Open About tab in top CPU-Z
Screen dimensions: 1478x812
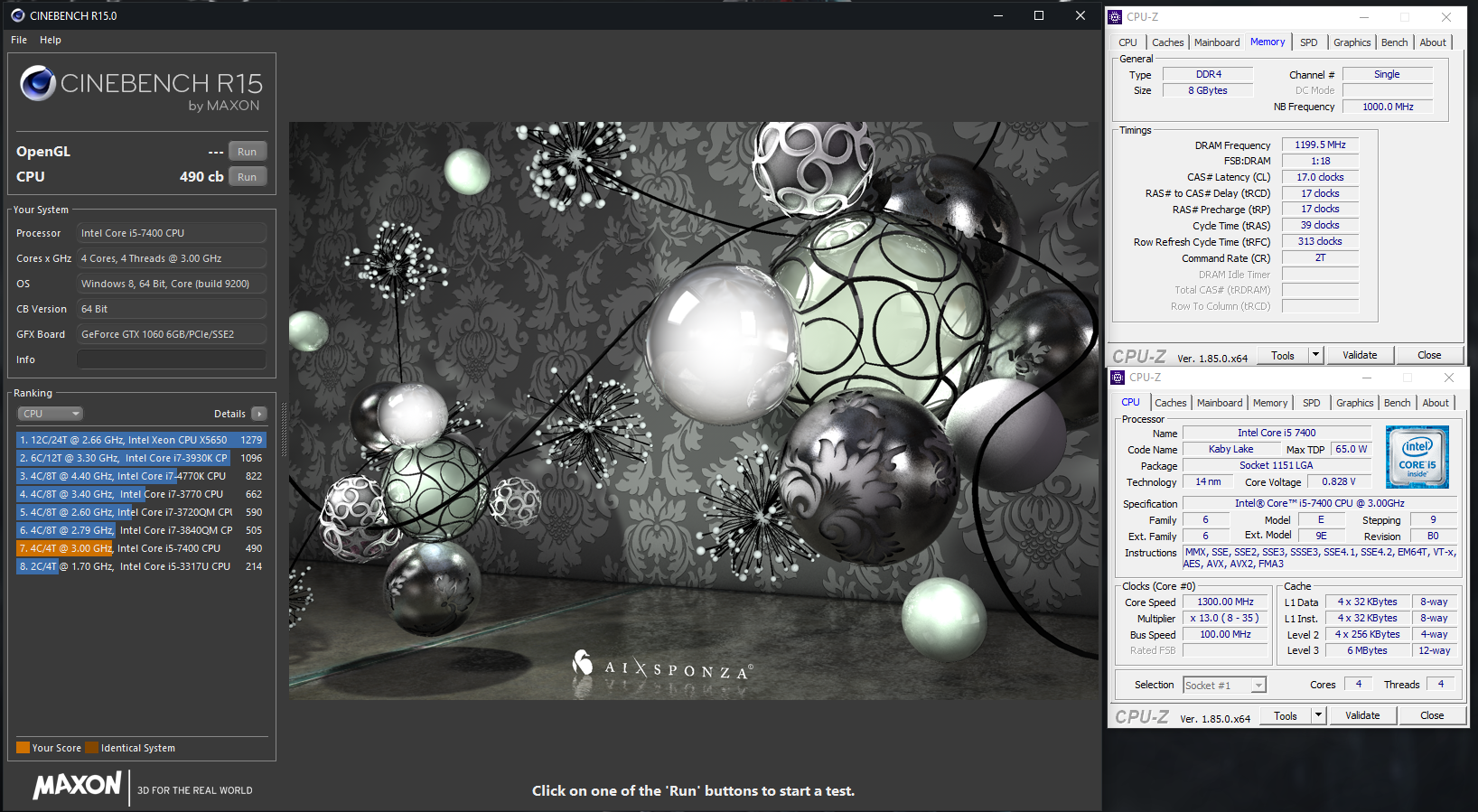(x=1433, y=42)
